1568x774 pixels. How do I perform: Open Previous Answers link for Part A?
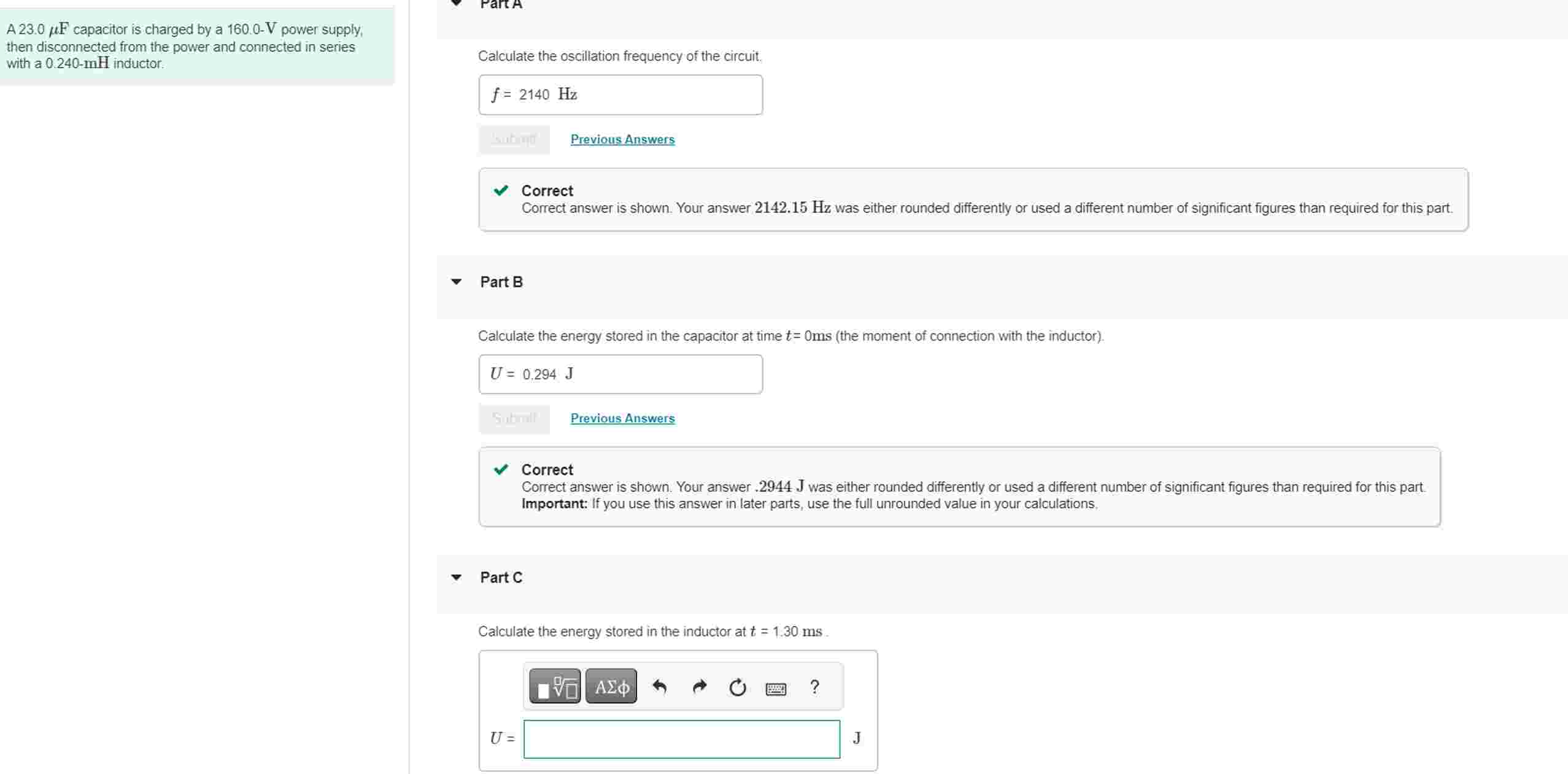tap(622, 139)
